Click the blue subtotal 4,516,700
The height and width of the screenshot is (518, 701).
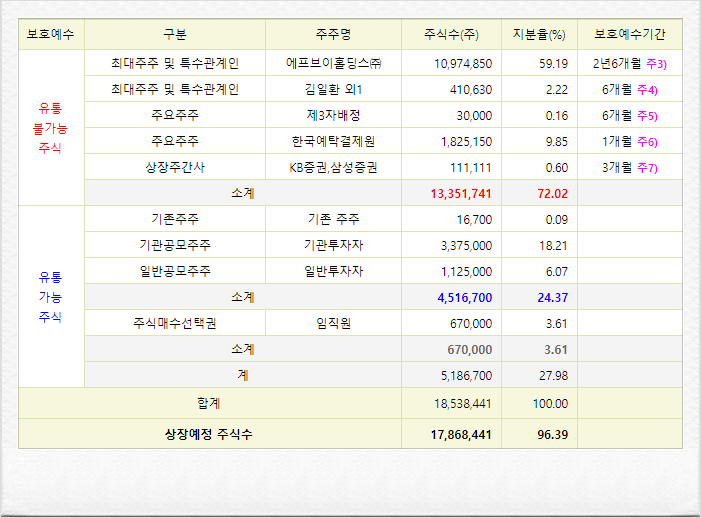(x=465, y=297)
